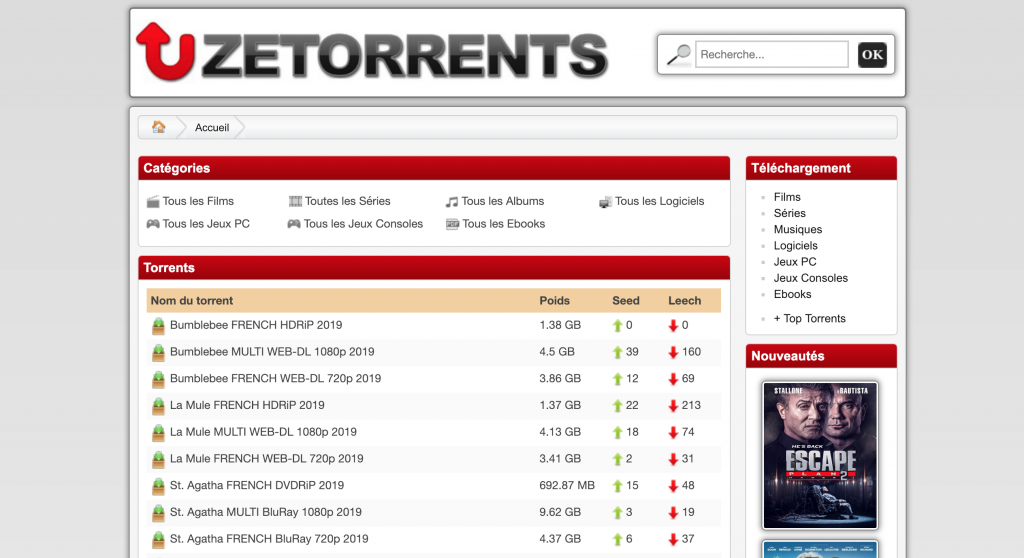Click the download icon next to St. Agatha MULTI BluRay 1080p
Screen dimensions: 1024x558
point(158,513)
